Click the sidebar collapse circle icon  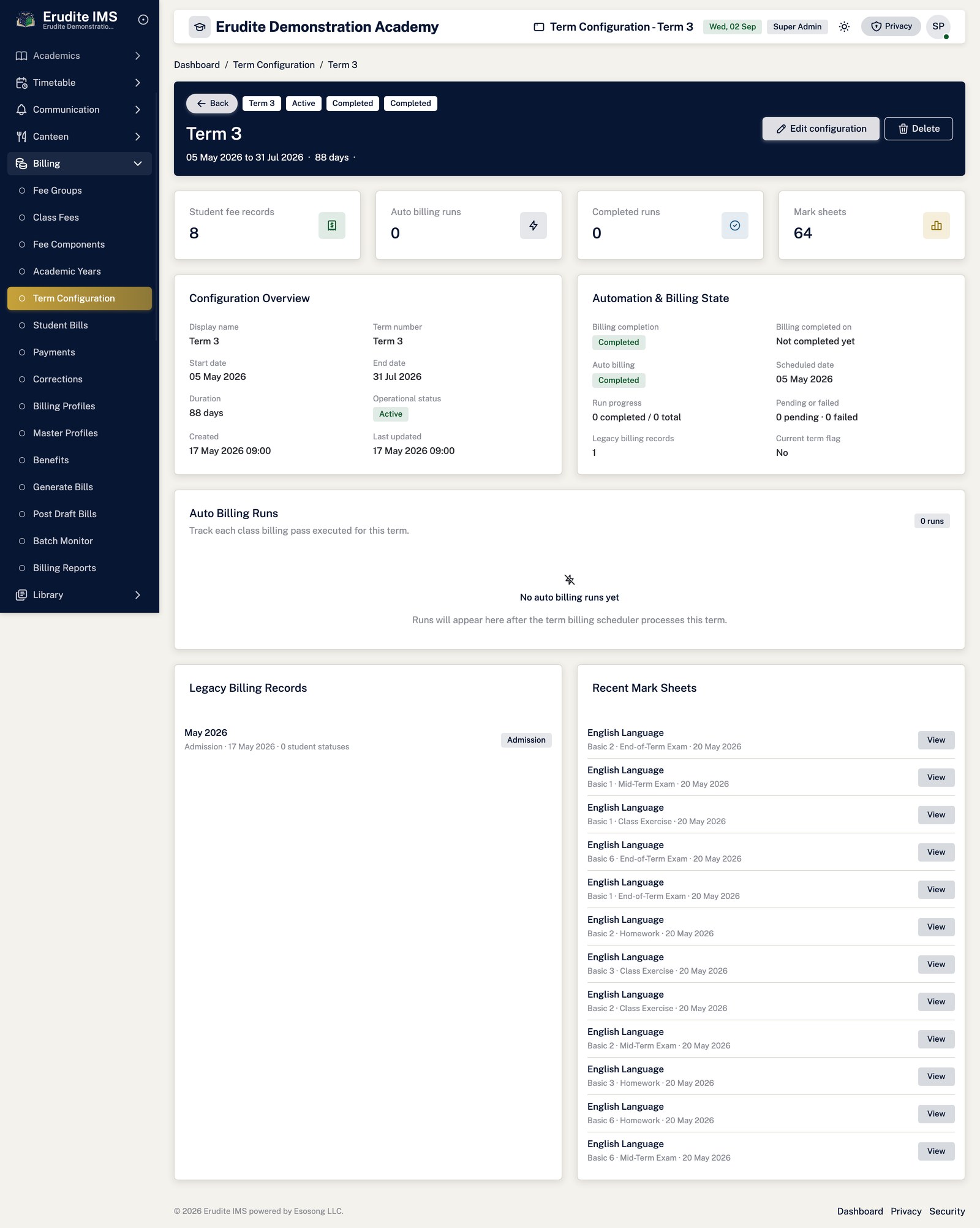pyautogui.click(x=143, y=20)
